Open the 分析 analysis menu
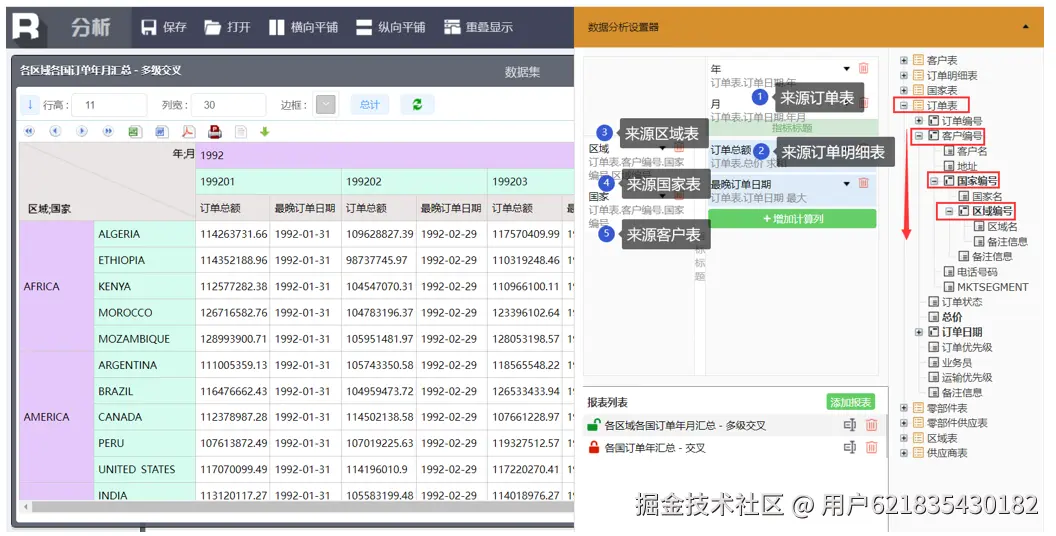The width and height of the screenshot is (1056, 536). (91, 27)
